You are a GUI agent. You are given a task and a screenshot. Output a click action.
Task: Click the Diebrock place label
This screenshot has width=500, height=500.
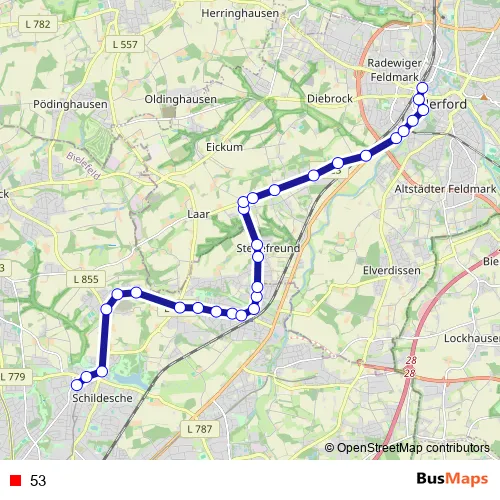[330, 99]
